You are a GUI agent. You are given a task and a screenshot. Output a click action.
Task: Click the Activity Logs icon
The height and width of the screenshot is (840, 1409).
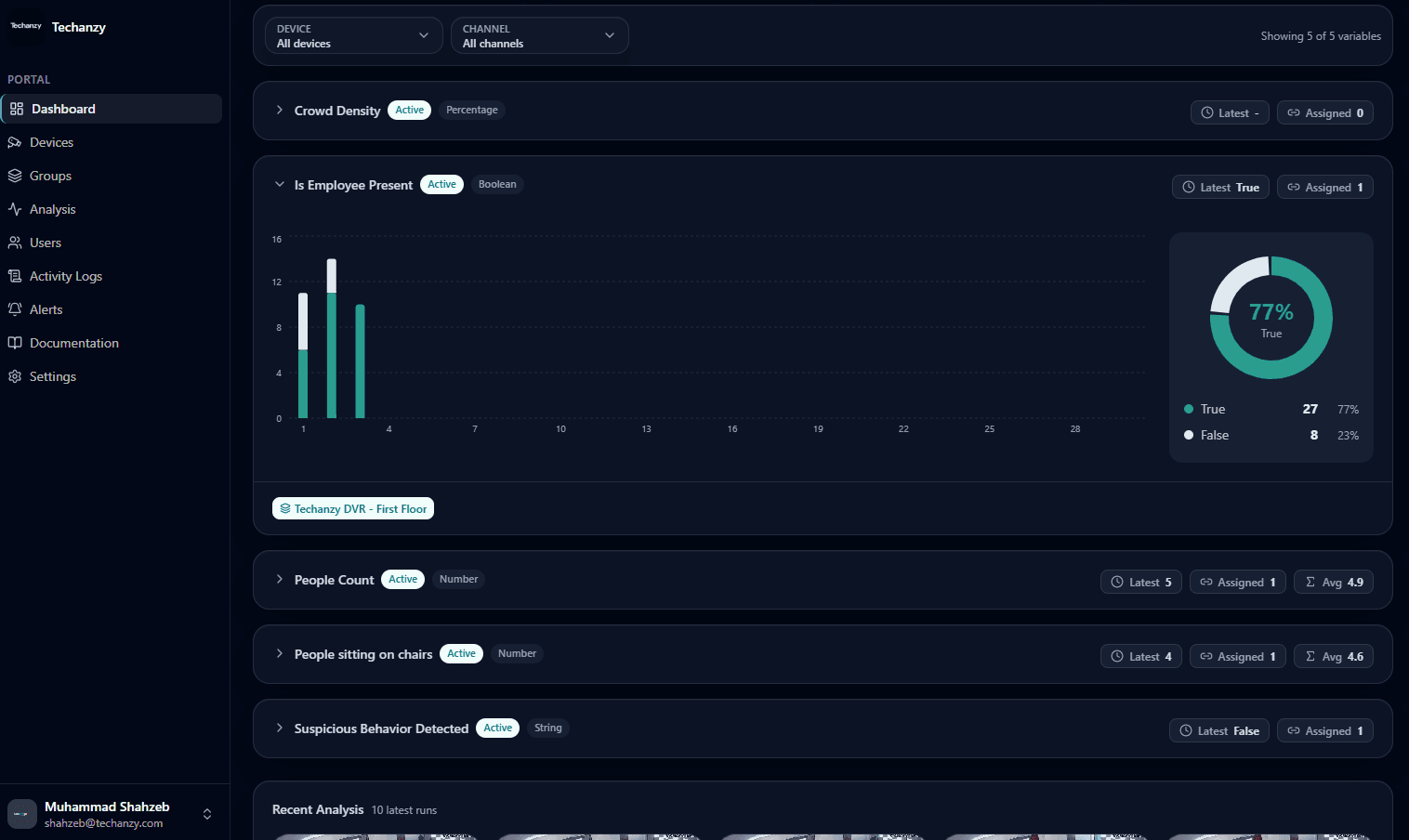click(15, 276)
